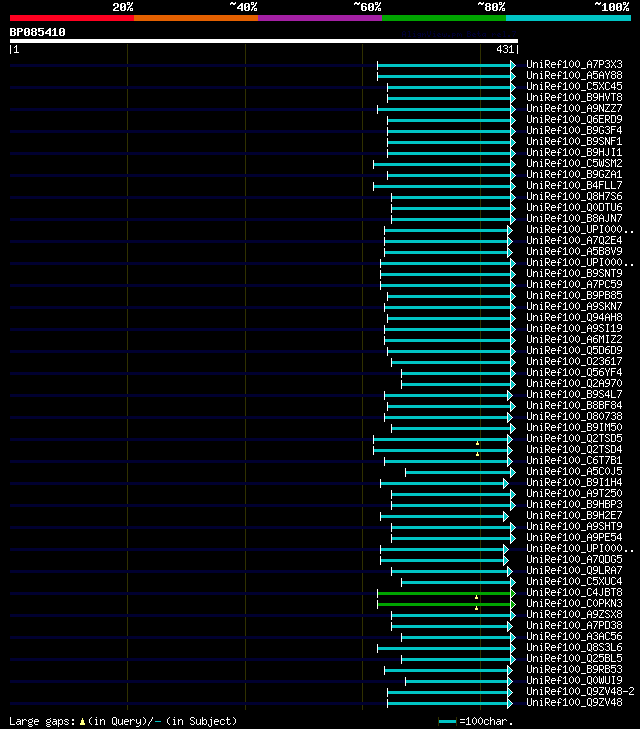This screenshot has height=729, width=640.
Task: Click UniRef100_A9ZSX8 label
Action: 574,615
